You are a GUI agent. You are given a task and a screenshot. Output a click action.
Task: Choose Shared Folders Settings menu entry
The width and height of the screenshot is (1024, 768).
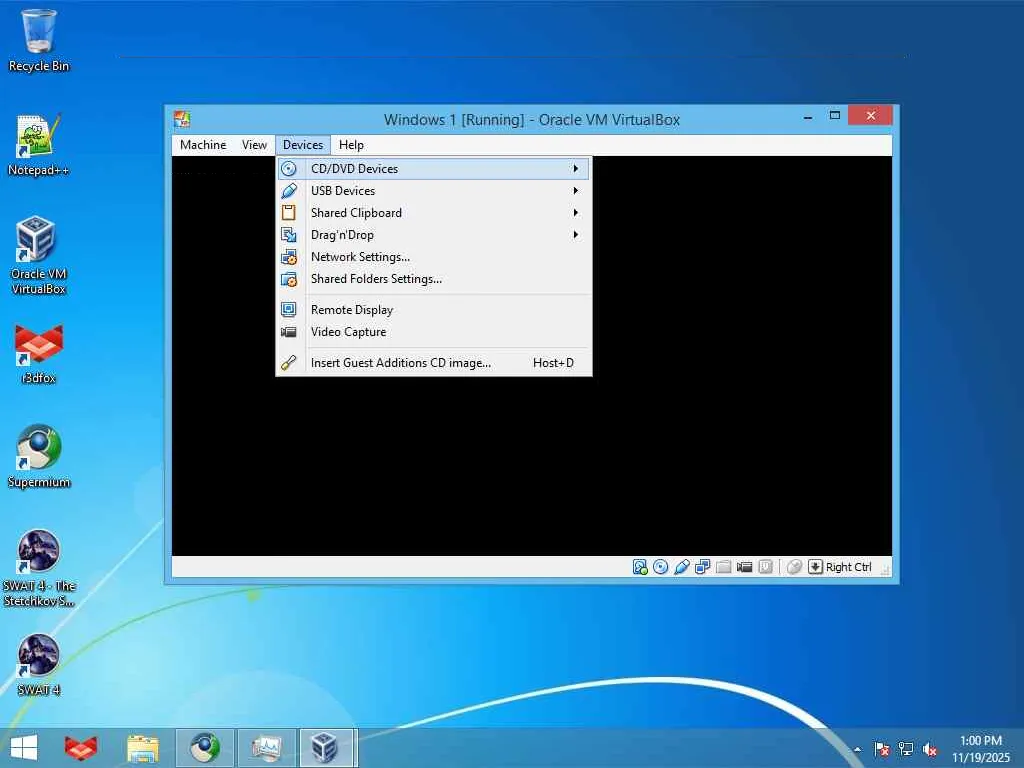(434, 279)
